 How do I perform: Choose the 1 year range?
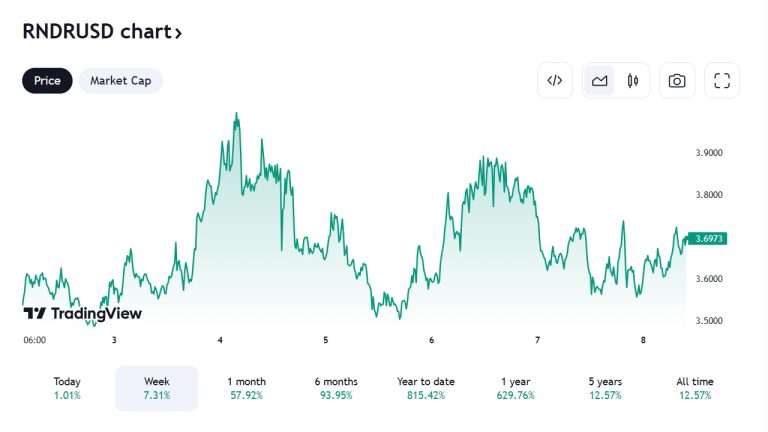coord(516,388)
